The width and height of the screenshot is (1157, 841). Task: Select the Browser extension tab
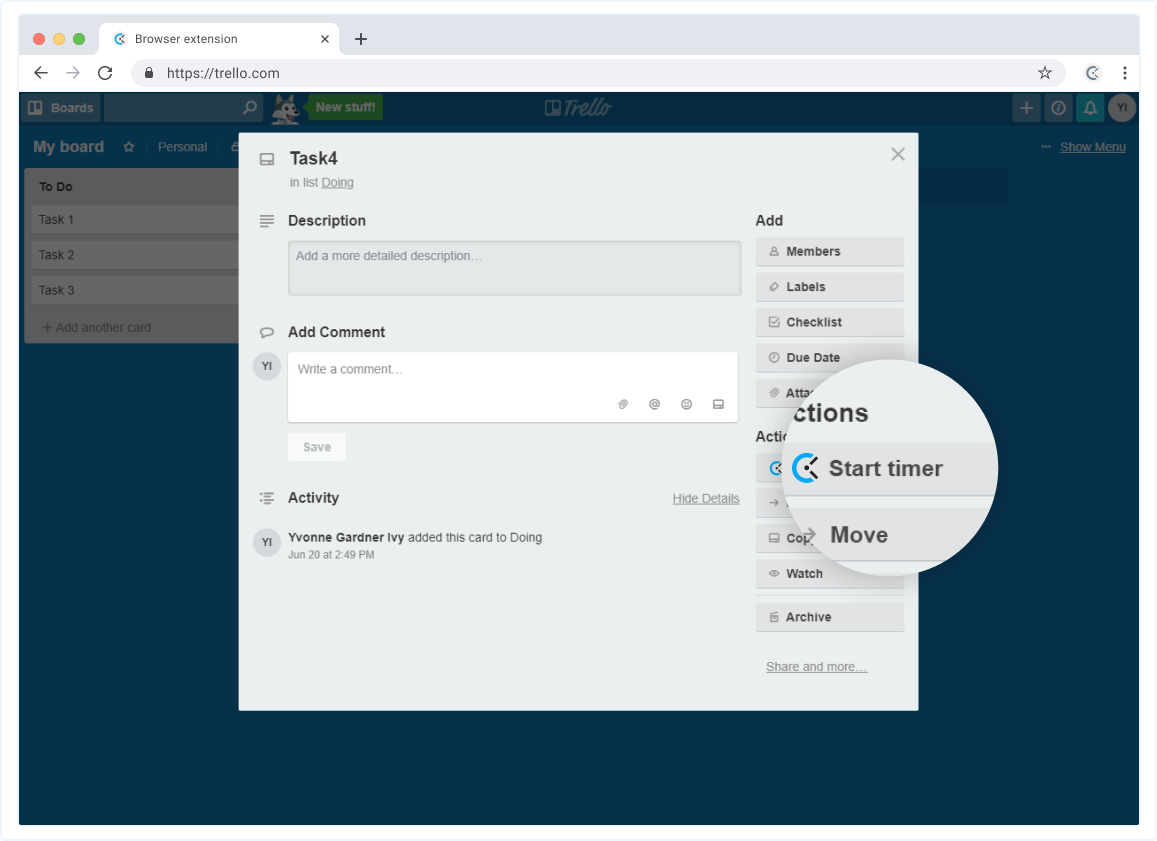point(219,39)
